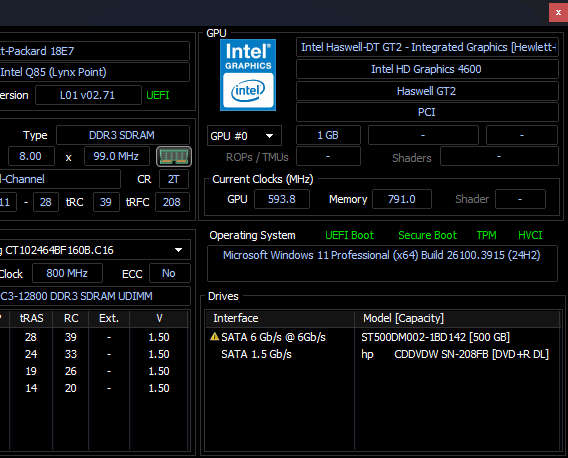
Task: Click the Memory clock 791.0 value
Action: (402, 199)
